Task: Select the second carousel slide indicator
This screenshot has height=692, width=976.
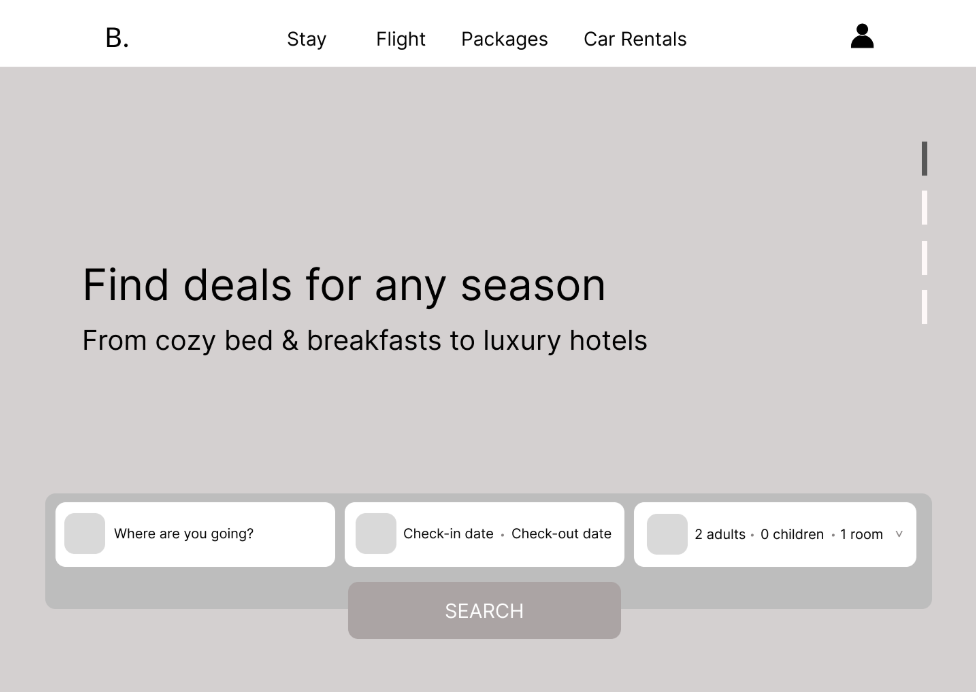Action: click(924, 208)
